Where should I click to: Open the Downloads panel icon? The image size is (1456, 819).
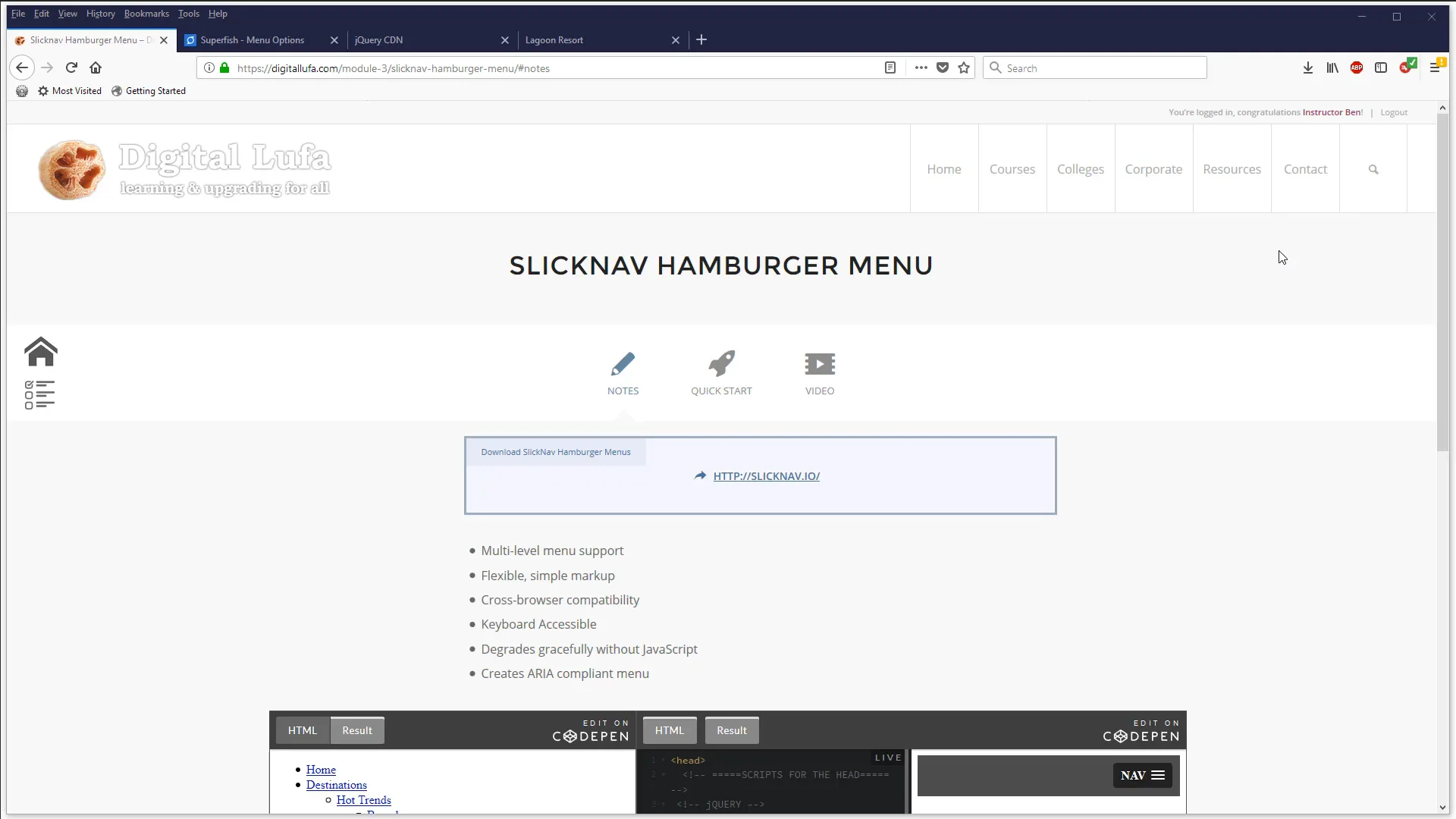[x=1307, y=67]
